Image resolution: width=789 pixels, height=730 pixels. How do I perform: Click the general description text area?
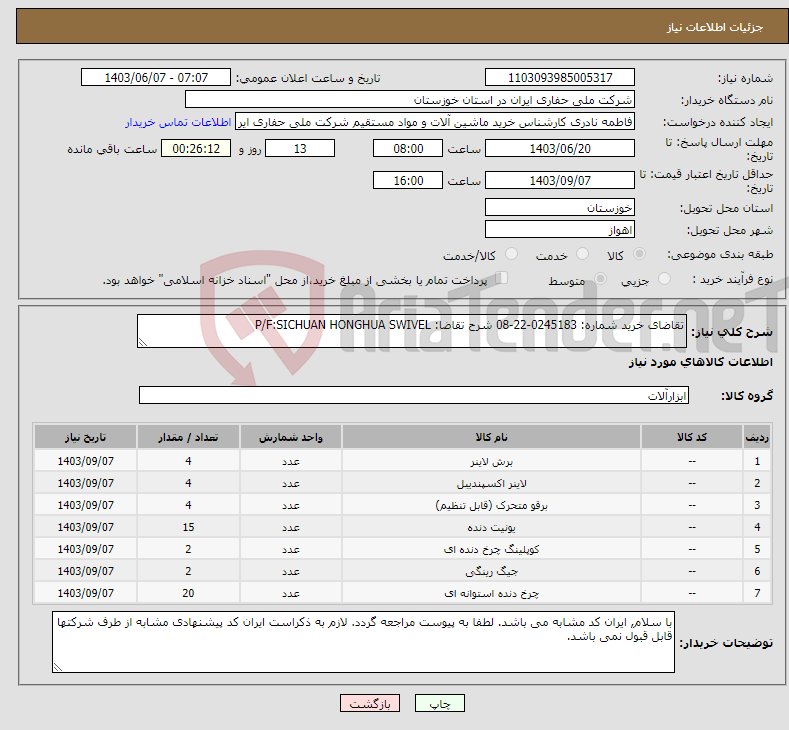(412, 331)
